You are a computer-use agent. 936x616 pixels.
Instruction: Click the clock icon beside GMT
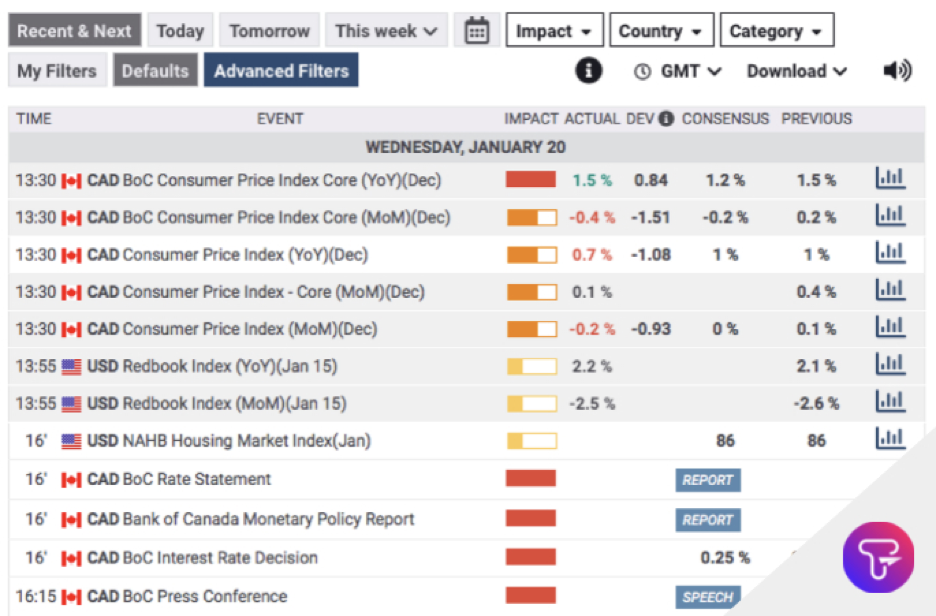(642, 72)
